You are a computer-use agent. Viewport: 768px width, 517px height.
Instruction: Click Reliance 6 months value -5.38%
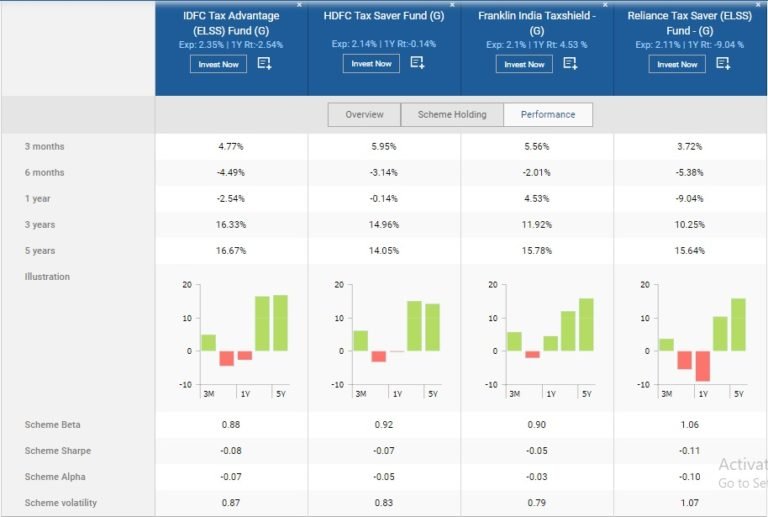click(689, 172)
